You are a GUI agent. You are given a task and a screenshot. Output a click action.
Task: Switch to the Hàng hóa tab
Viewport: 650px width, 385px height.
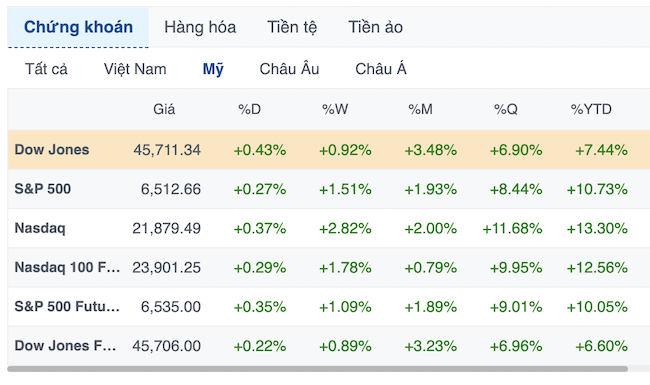click(200, 27)
